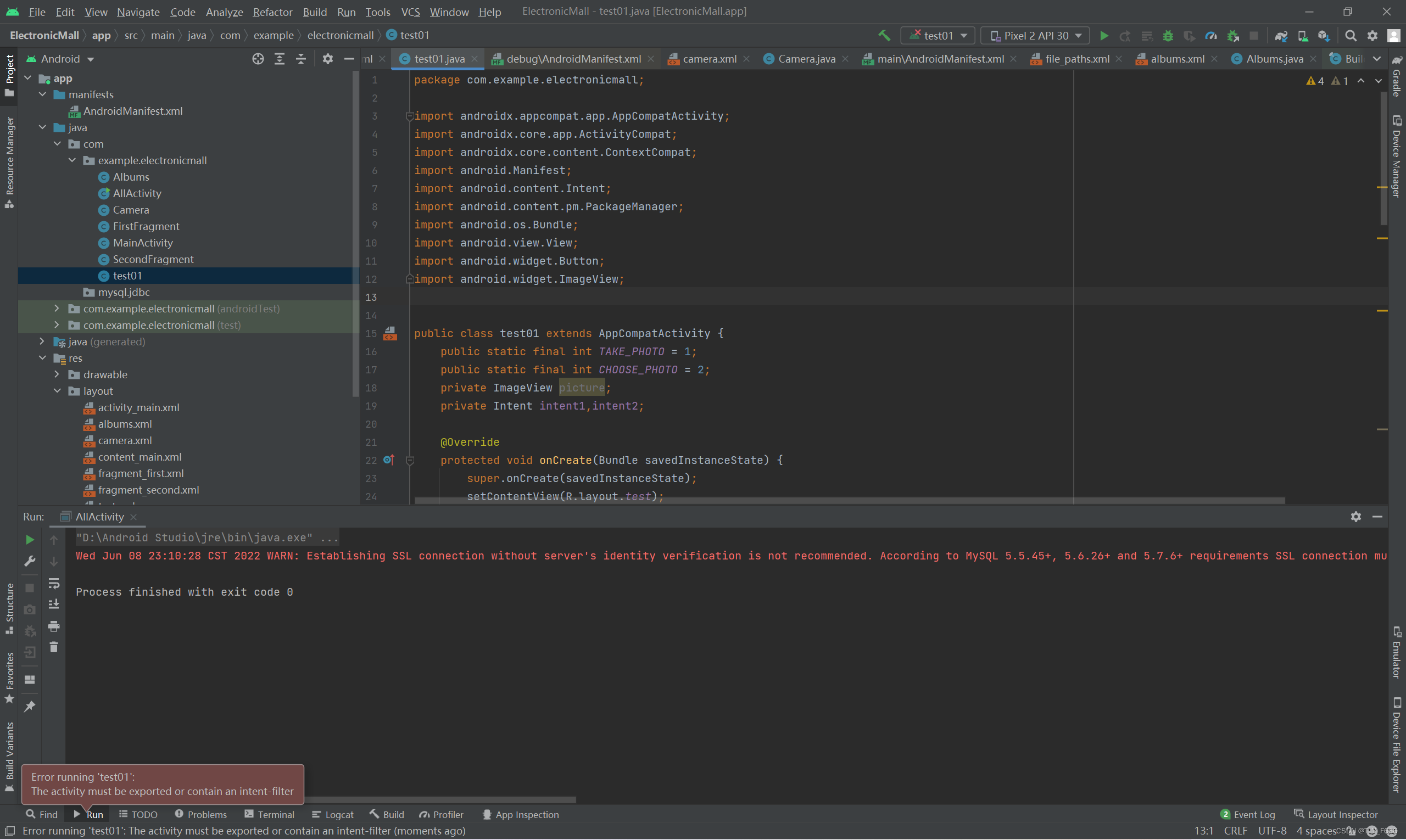Click the Make Project hammer icon
Screen dimensions: 1406x840
[884, 36]
